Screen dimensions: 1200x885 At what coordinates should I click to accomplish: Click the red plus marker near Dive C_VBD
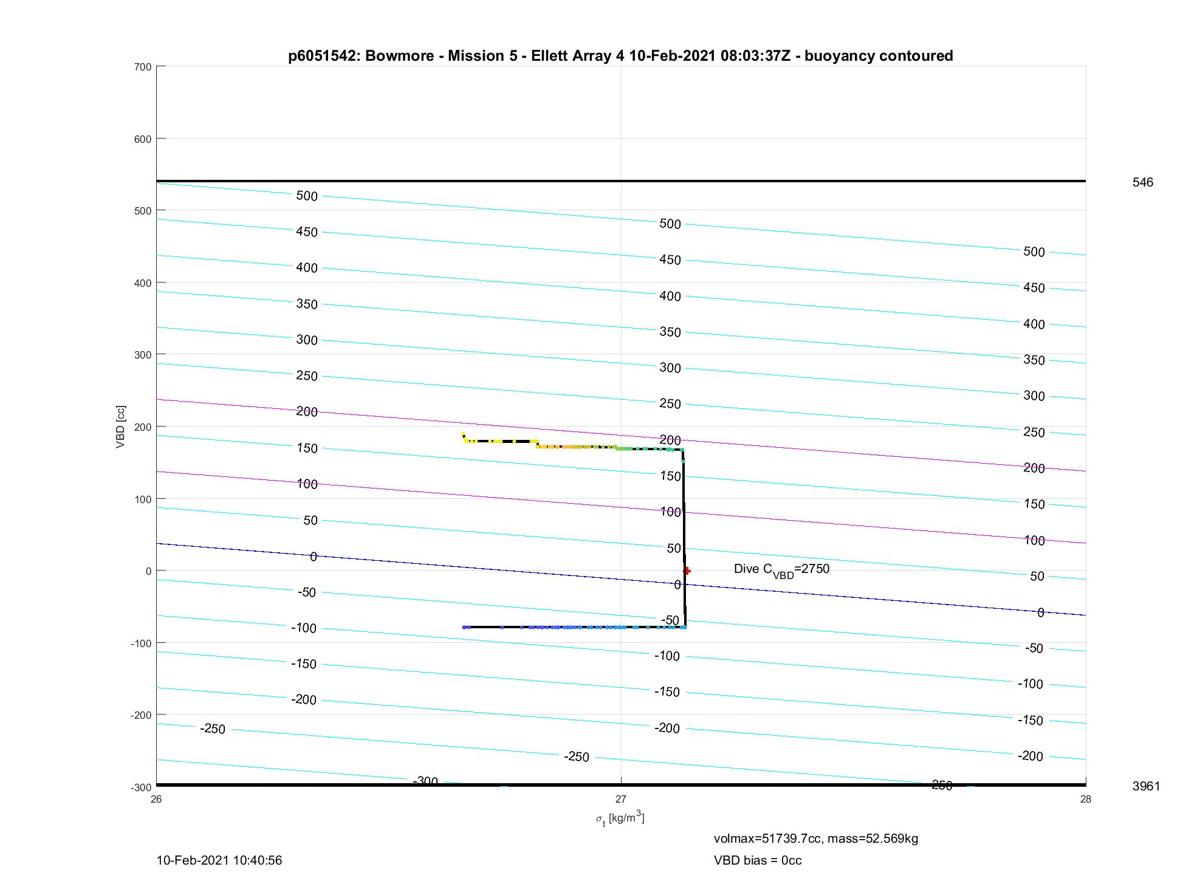[x=687, y=571]
